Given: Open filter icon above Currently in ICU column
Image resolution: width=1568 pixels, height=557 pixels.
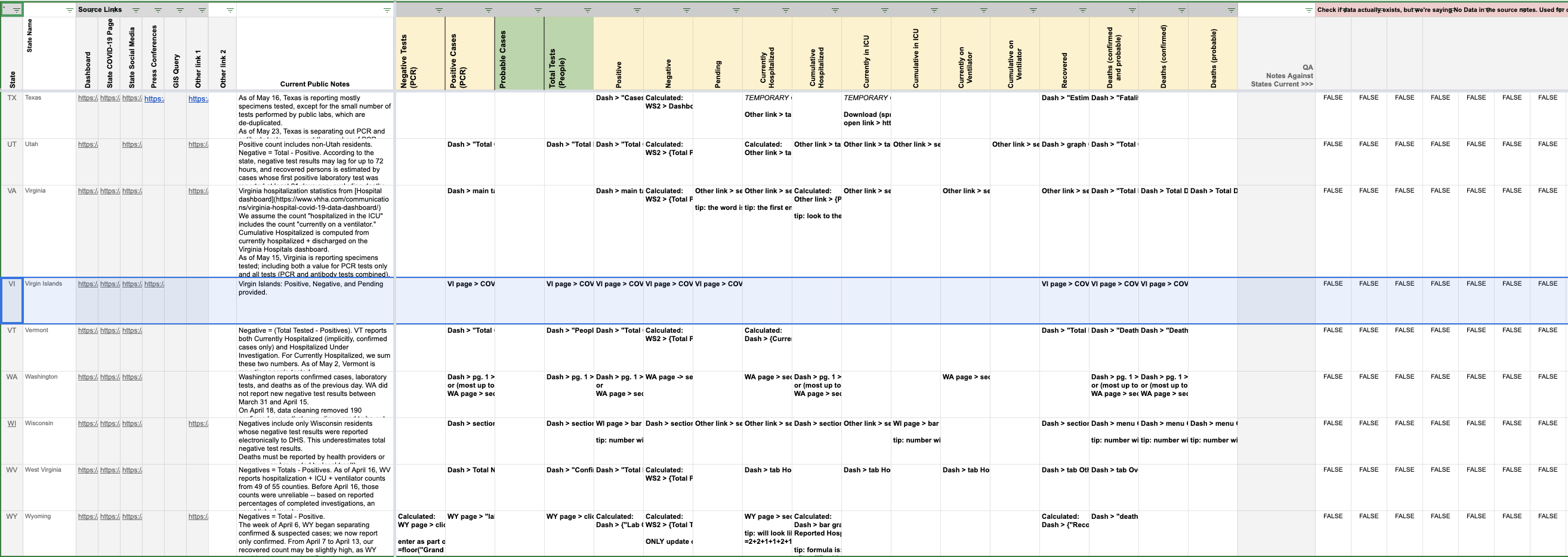Looking at the screenshot, I should point(885,10).
